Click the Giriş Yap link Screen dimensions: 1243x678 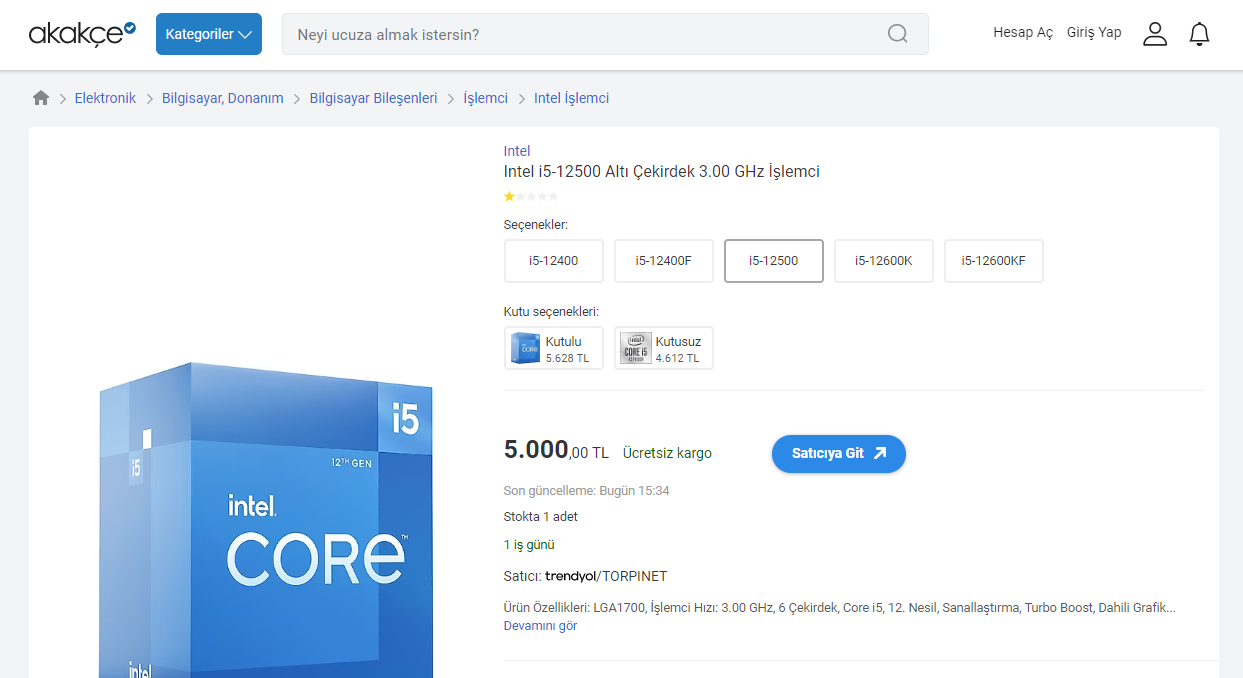click(x=1094, y=33)
